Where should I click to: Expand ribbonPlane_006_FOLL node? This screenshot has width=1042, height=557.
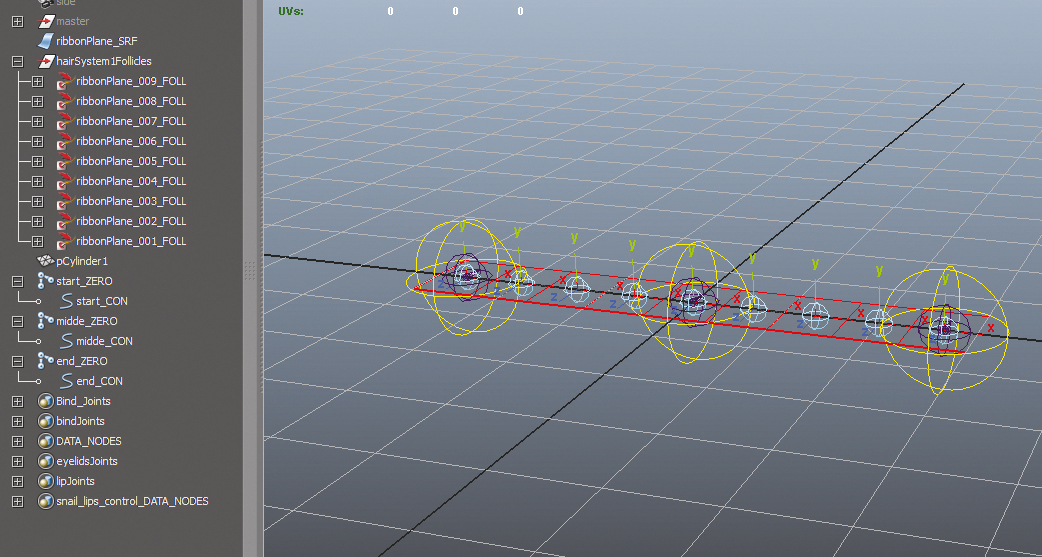point(38,141)
